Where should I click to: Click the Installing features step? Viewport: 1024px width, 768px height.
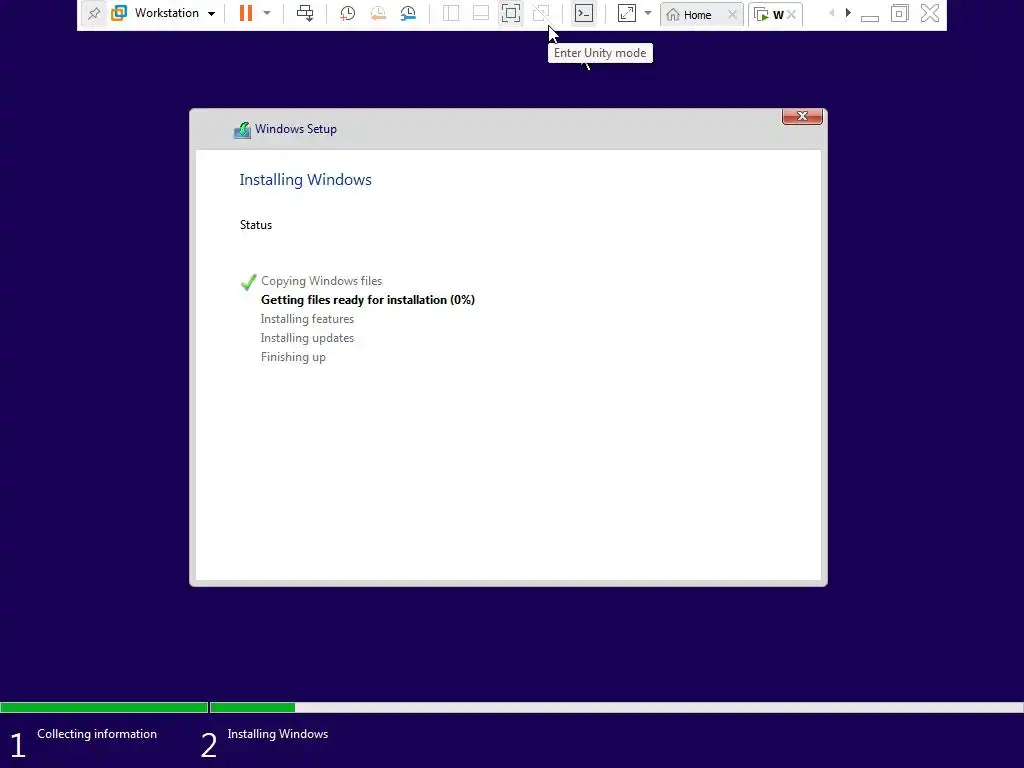click(x=307, y=319)
